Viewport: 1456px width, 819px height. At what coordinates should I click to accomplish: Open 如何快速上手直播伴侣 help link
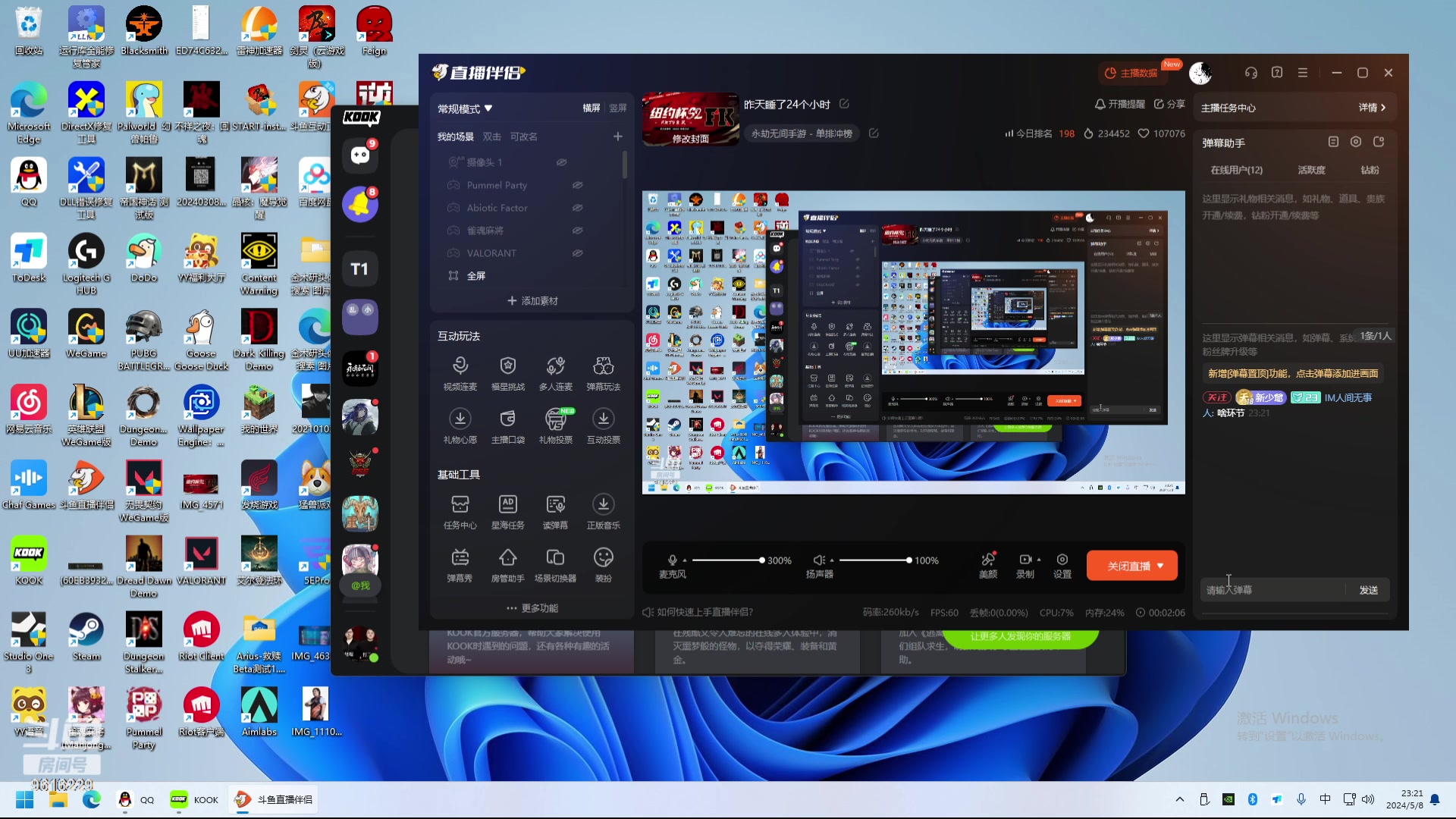pyautogui.click(x=698, y=612)
